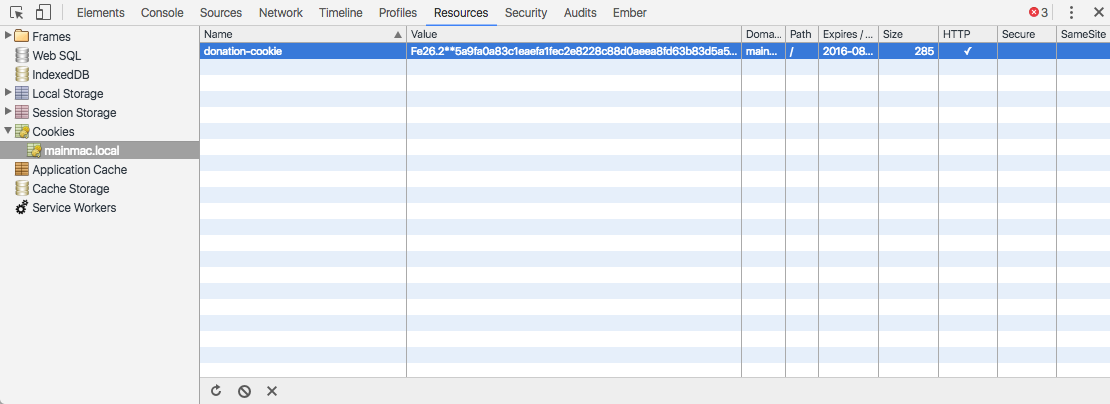Expand the Session Storage node
Viewport: 1110px width, 404px height.
point(8,112)
